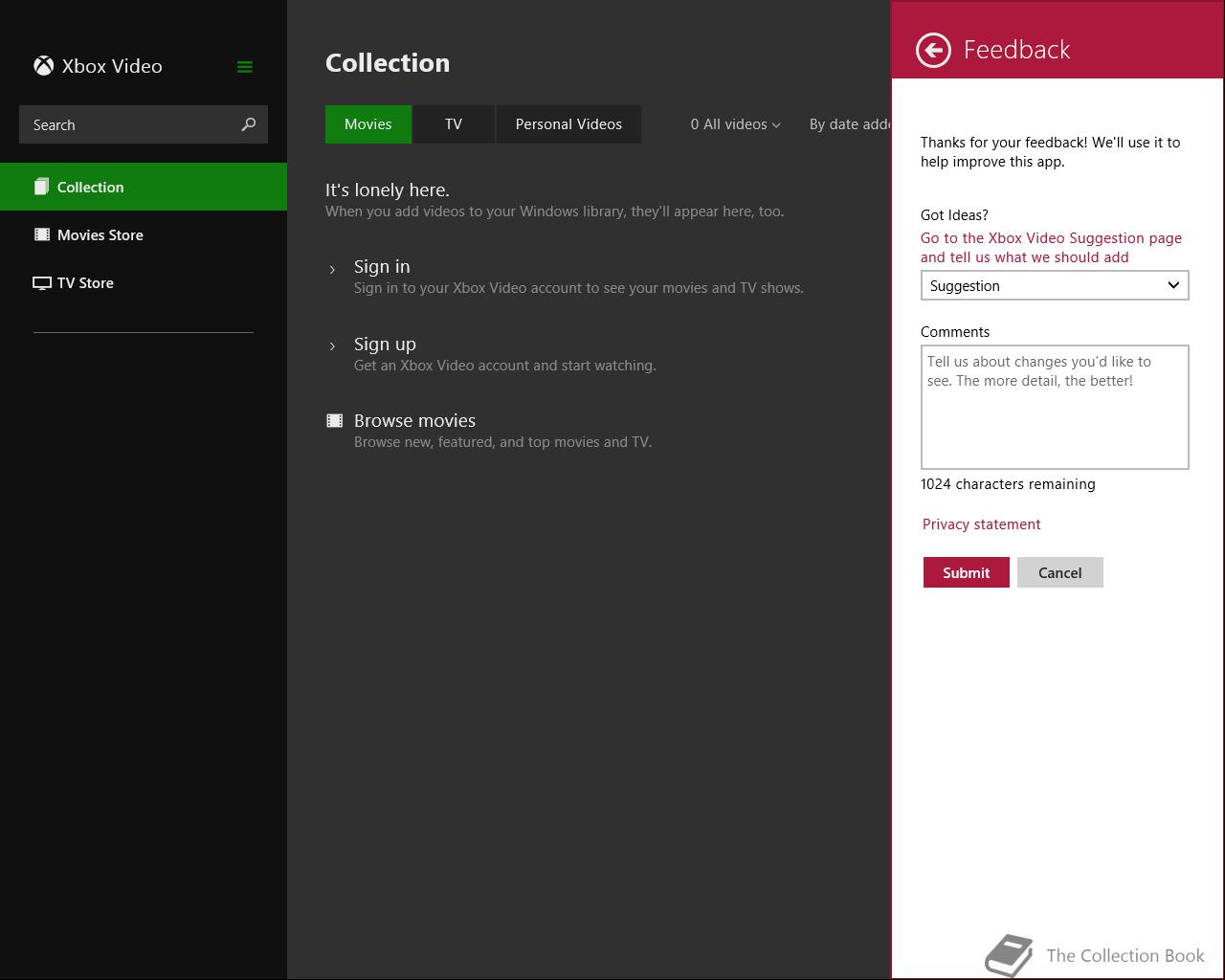Click the Xbox logo icon

tap(43, 66)
